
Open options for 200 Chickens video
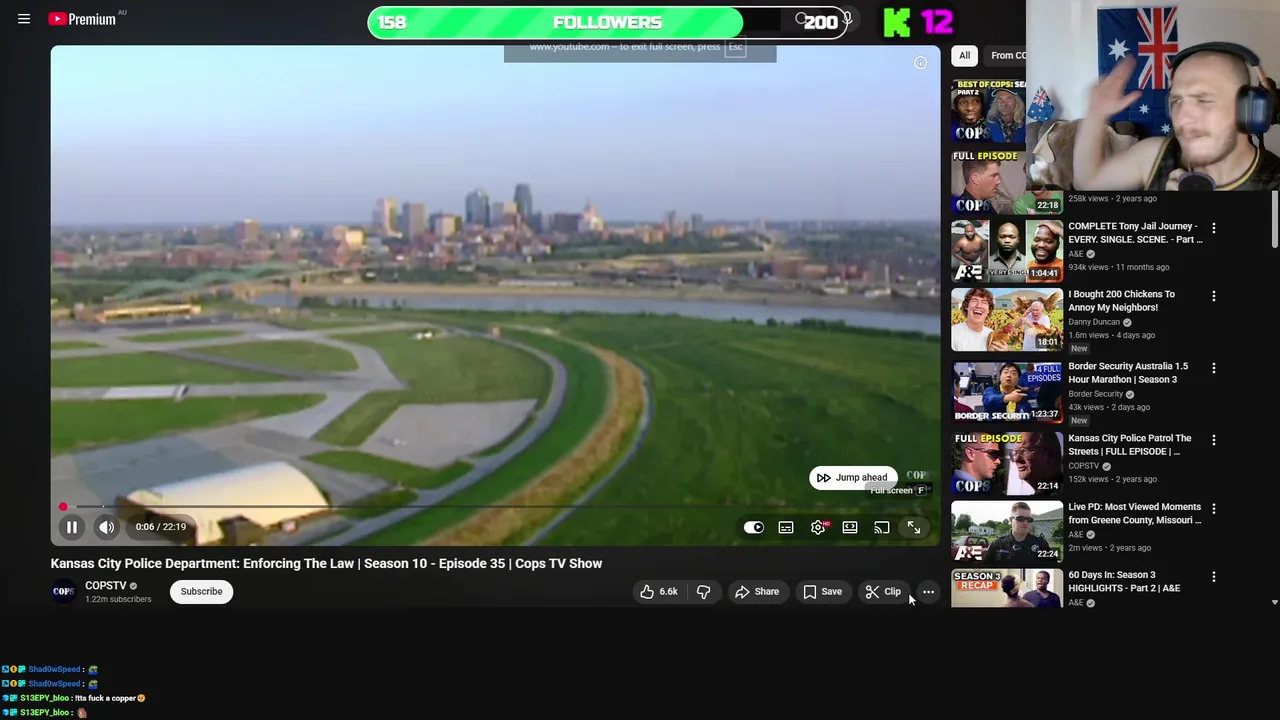1214,296
